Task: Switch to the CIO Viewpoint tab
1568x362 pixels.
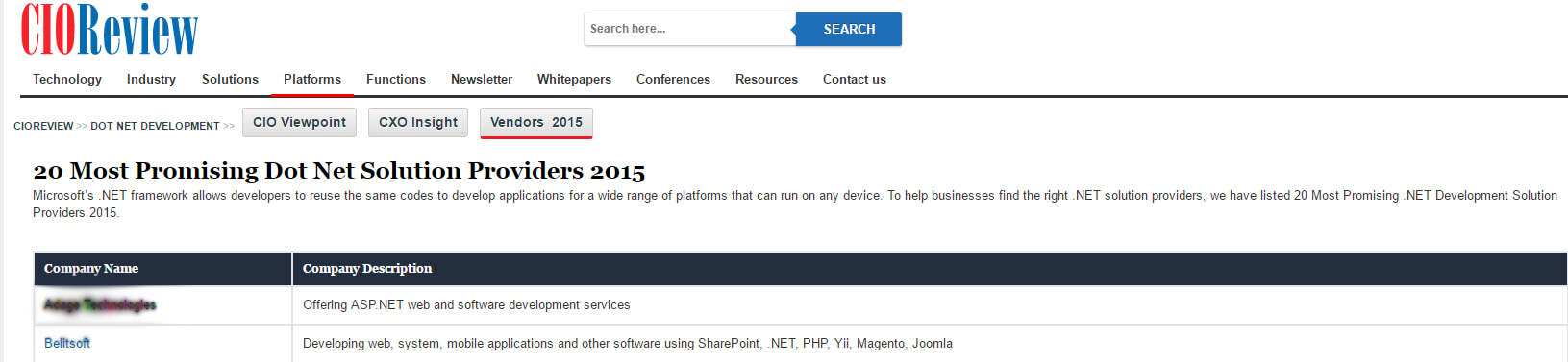Action: pos(299,122)
